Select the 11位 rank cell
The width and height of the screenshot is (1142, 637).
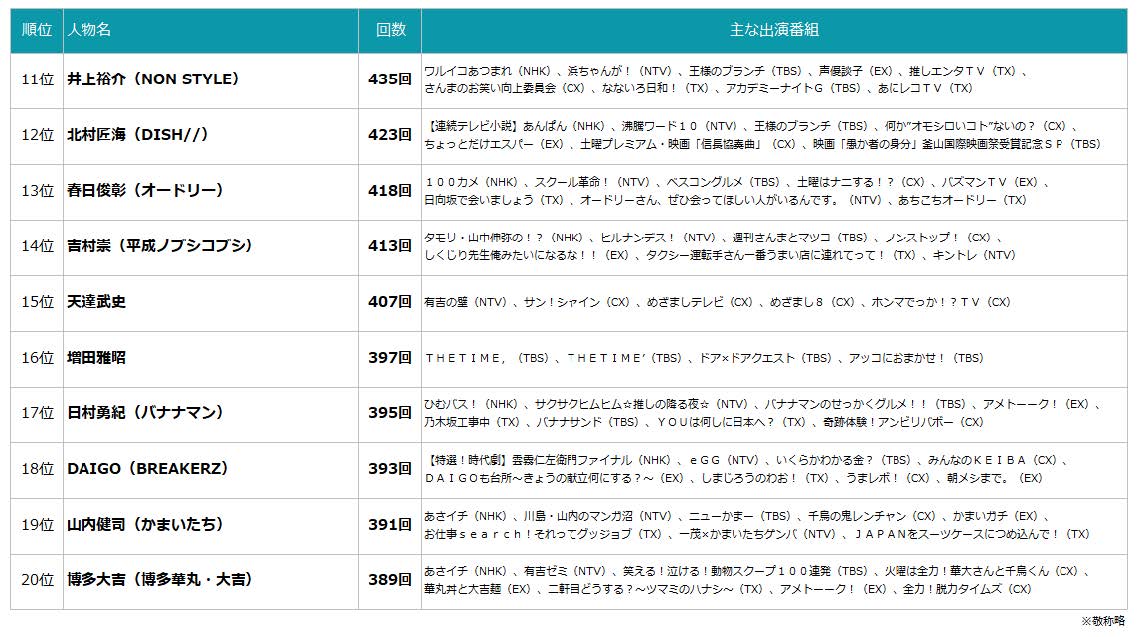click(x=37, y=79)
